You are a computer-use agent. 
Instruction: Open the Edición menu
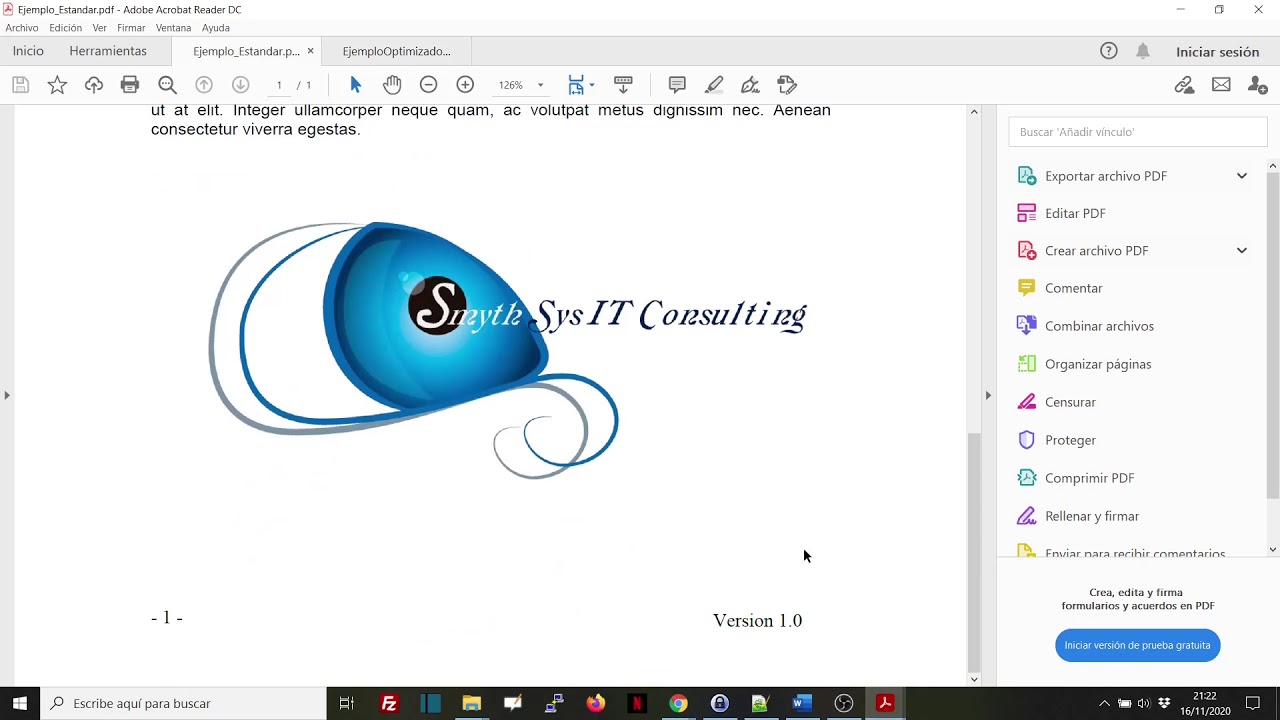point(66,28)
